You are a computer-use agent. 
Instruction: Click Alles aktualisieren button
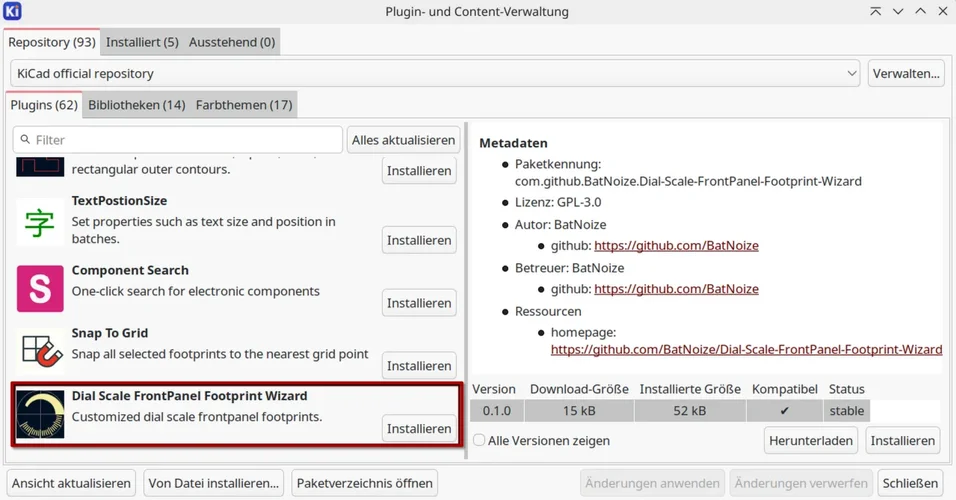403,140
